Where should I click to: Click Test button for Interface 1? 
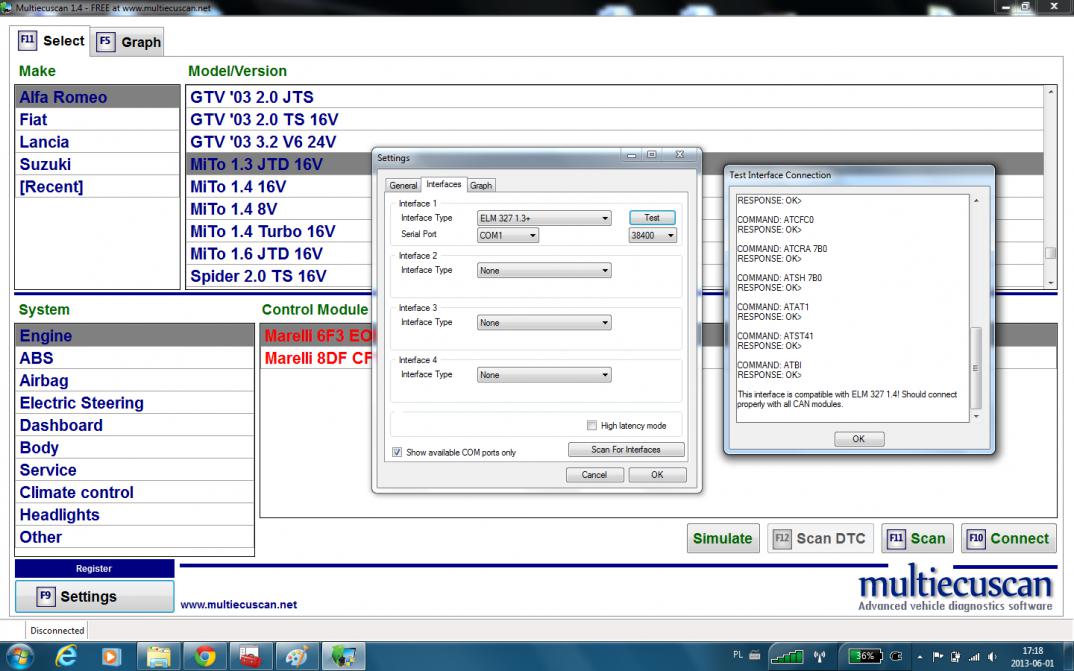coord(652,218)
